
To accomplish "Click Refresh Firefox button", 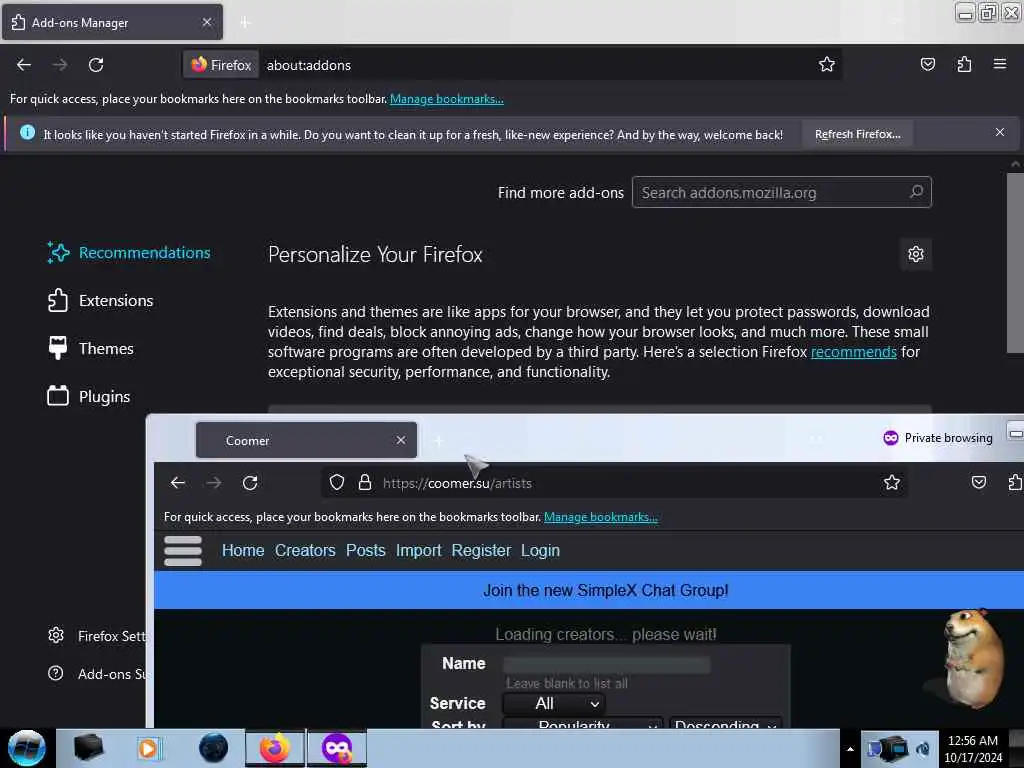I will (857, 134).
